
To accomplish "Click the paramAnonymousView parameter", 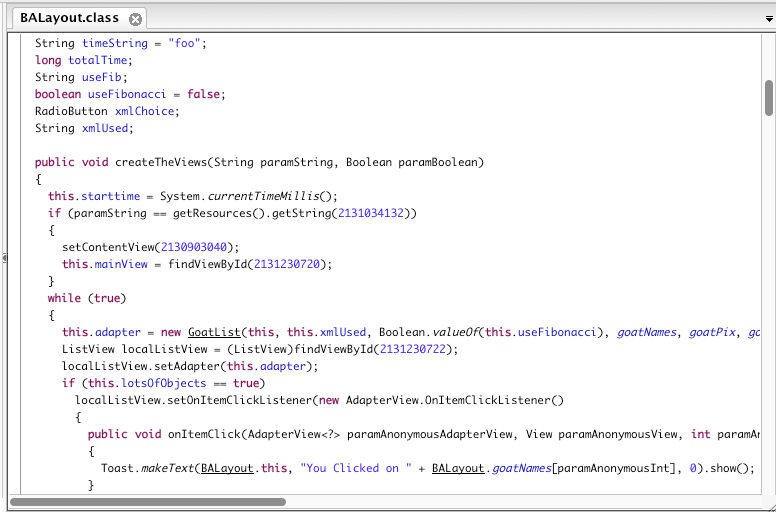I will click(617, 434).
